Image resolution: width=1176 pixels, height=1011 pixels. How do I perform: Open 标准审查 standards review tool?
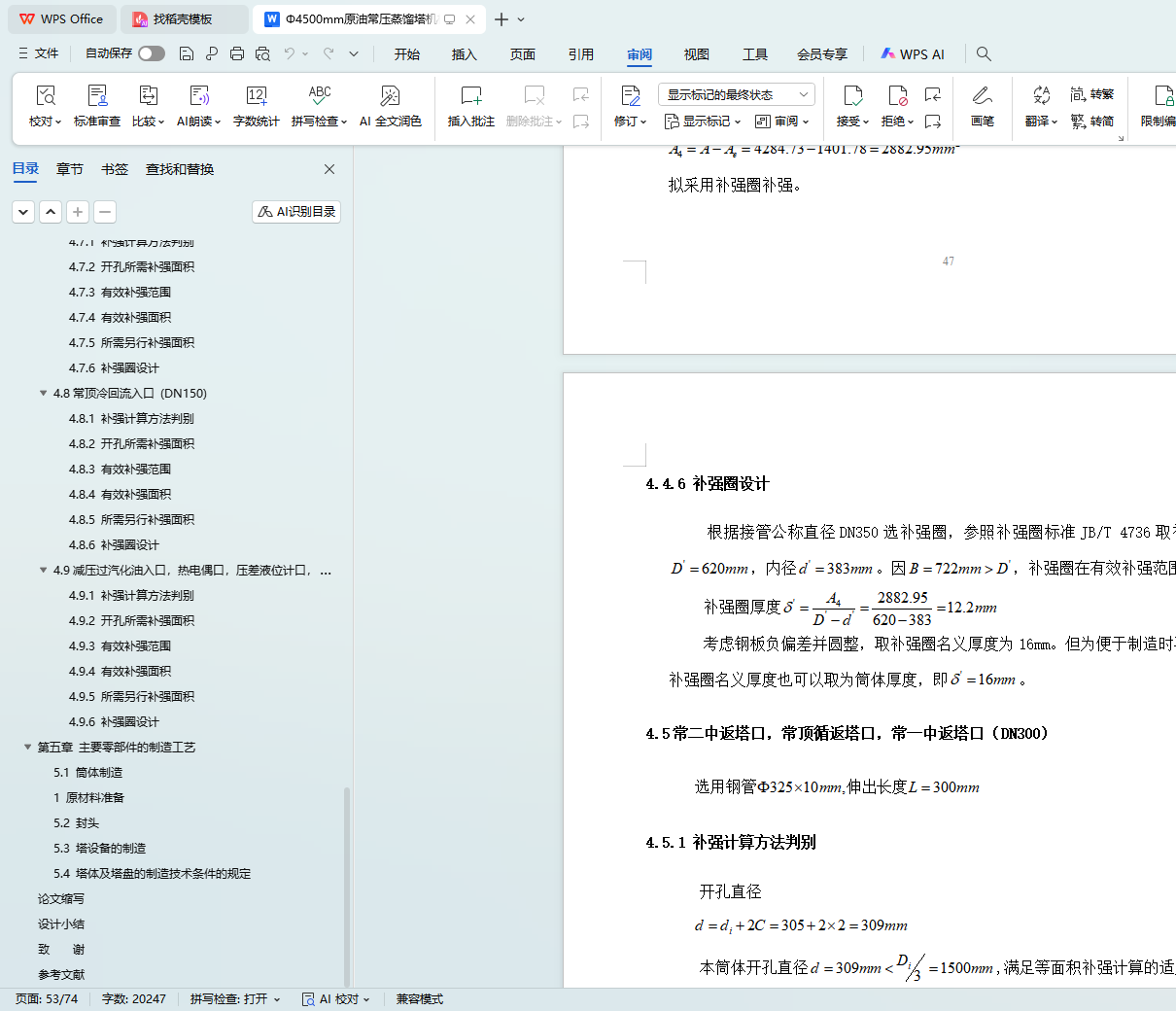97,96
